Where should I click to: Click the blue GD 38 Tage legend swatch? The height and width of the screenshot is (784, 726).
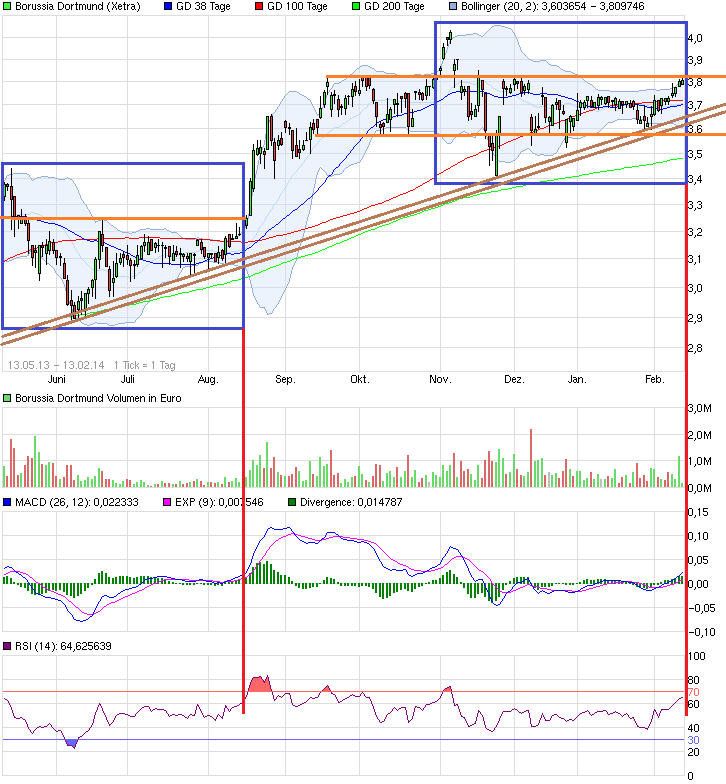pos(168,6)
